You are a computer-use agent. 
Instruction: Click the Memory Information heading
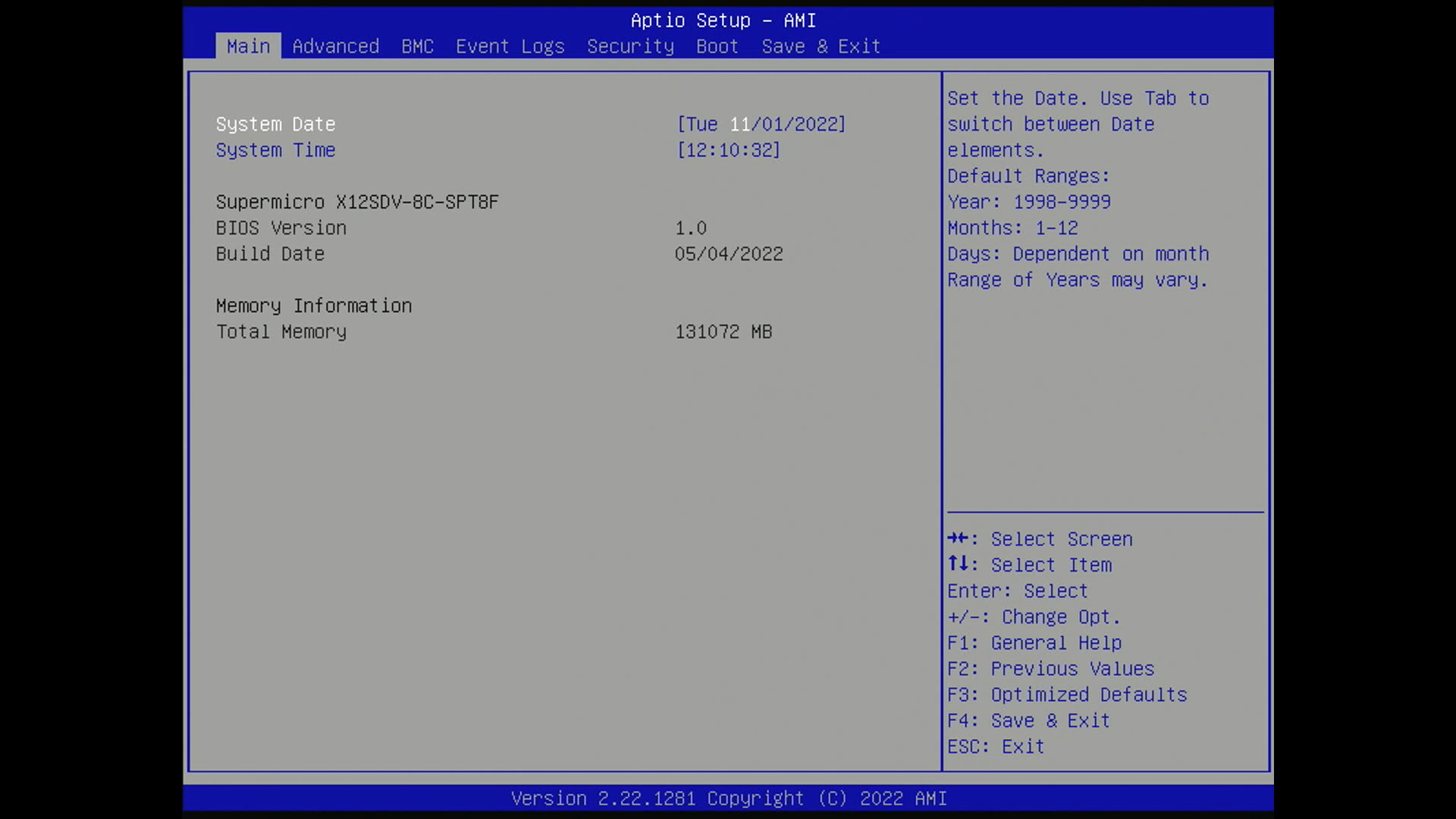(314, 306)
